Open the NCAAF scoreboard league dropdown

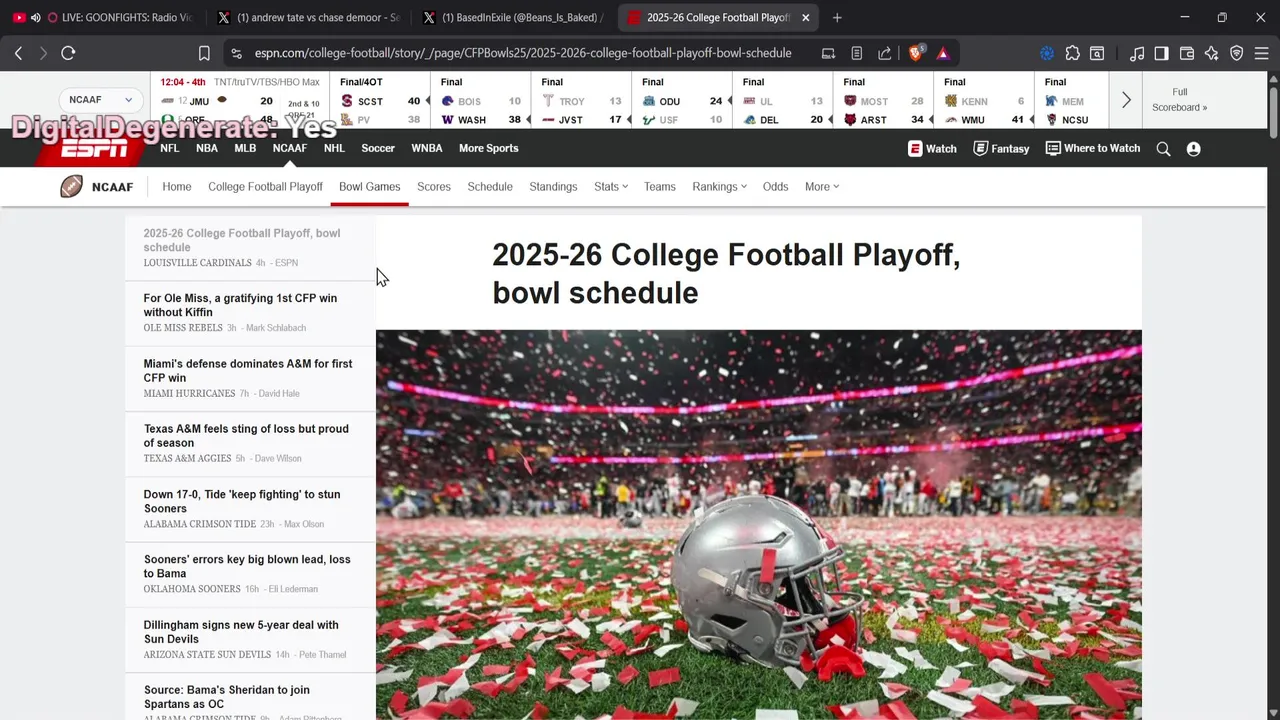[101, 100]
